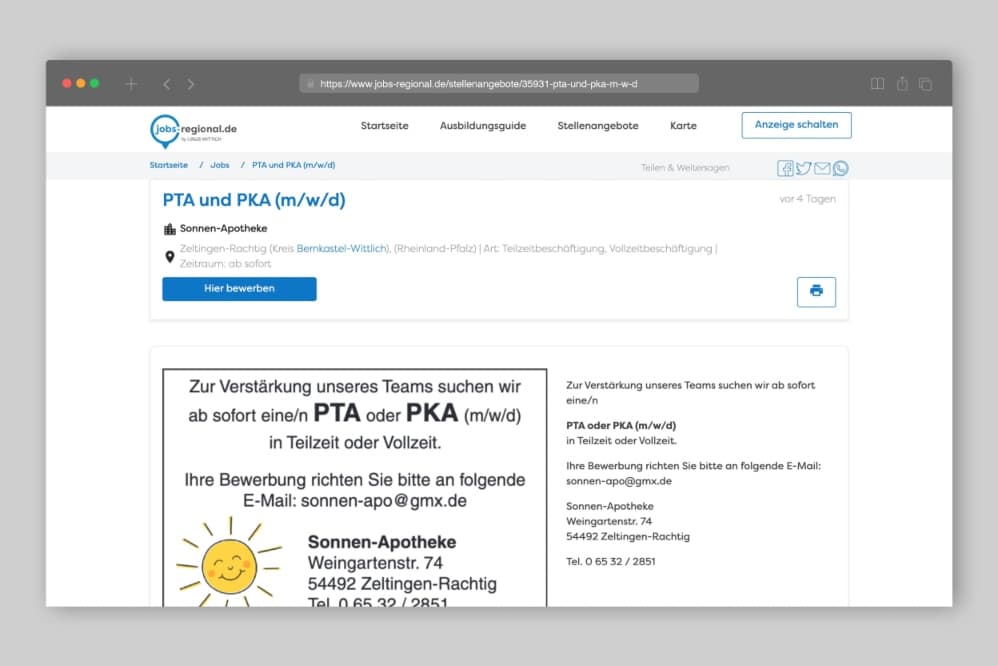Click the 'vor 4 Tagen' posting date
This screenshot has height=666, width=998.
point(807,199)
